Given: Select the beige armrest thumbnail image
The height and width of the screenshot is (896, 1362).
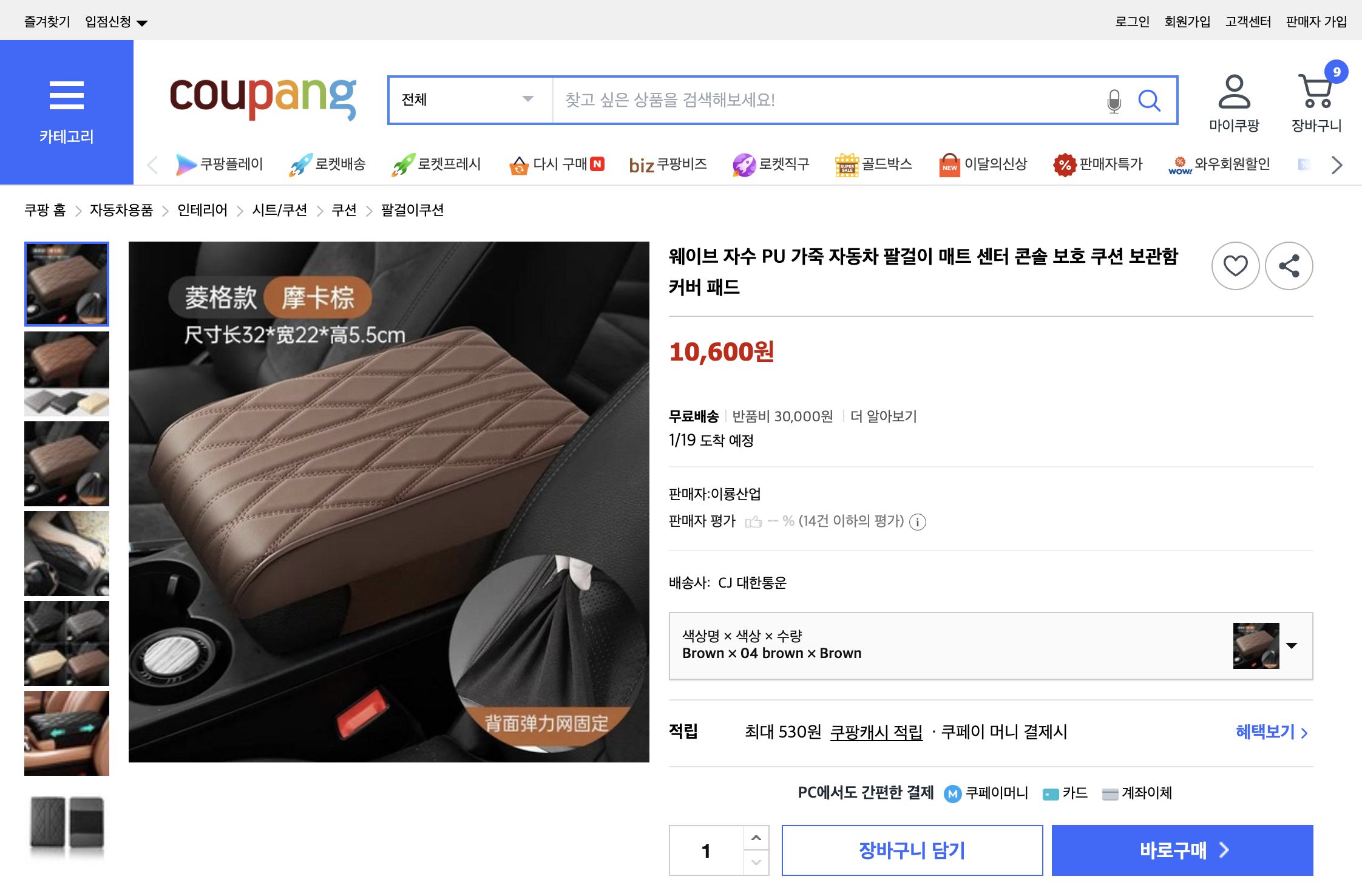Looking at the screenshot, I should tap(66, 643).
